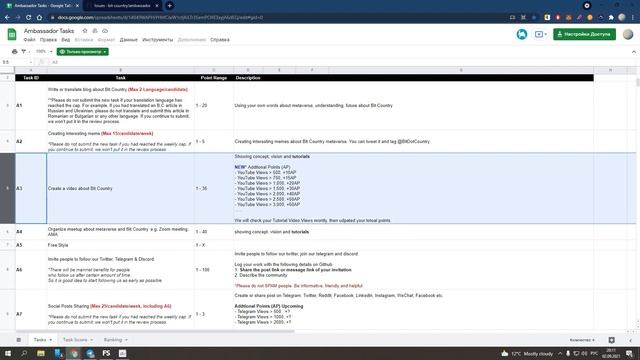
Task: Open a new browser tab
Action: pyautogui.click(x=169, y=6)
